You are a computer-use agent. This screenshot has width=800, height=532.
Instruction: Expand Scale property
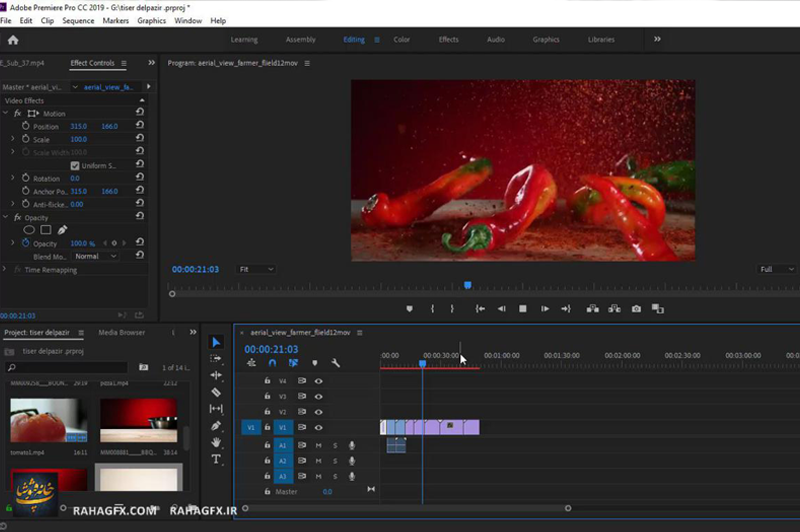pos(13,138)
